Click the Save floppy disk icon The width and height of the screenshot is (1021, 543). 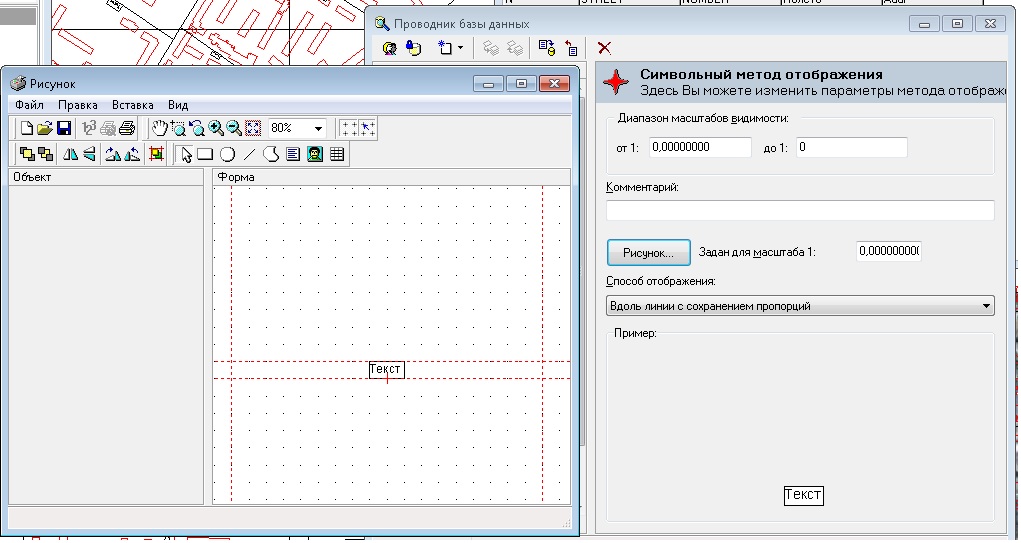pyautogui.click(x=64, y=128)
